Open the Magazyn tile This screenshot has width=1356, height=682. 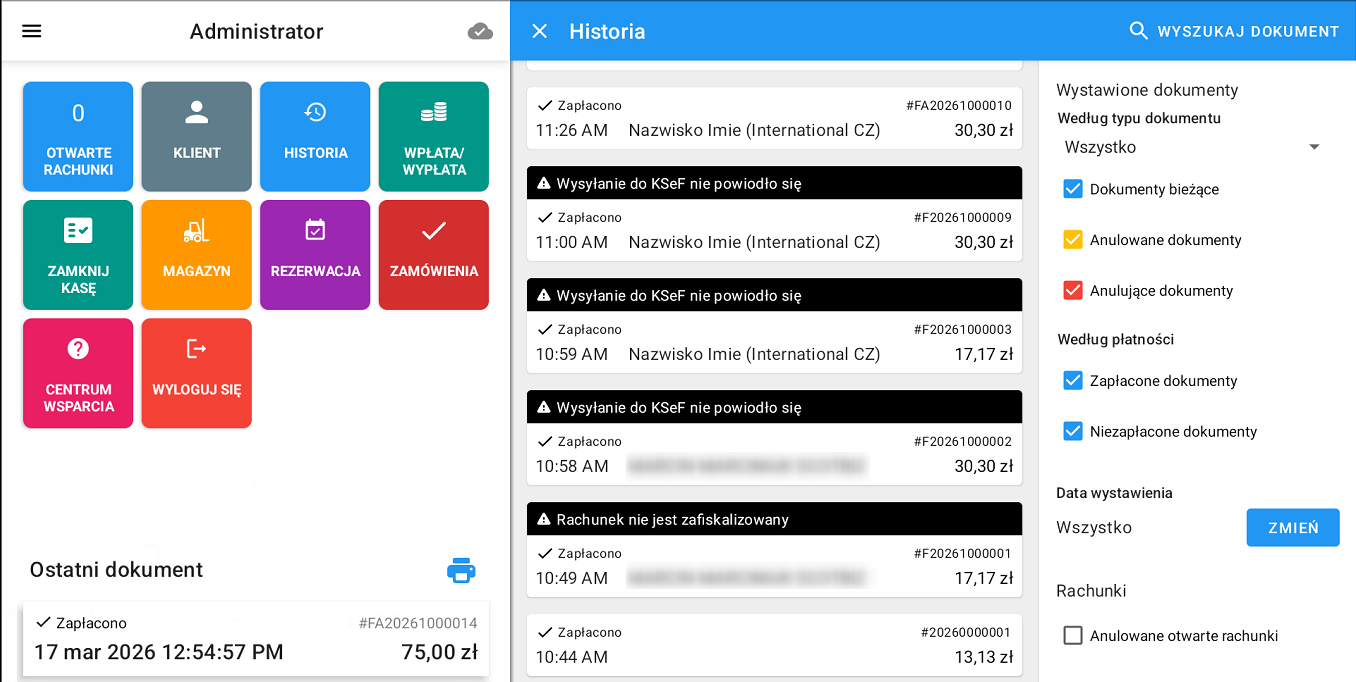tap(196, 255)
